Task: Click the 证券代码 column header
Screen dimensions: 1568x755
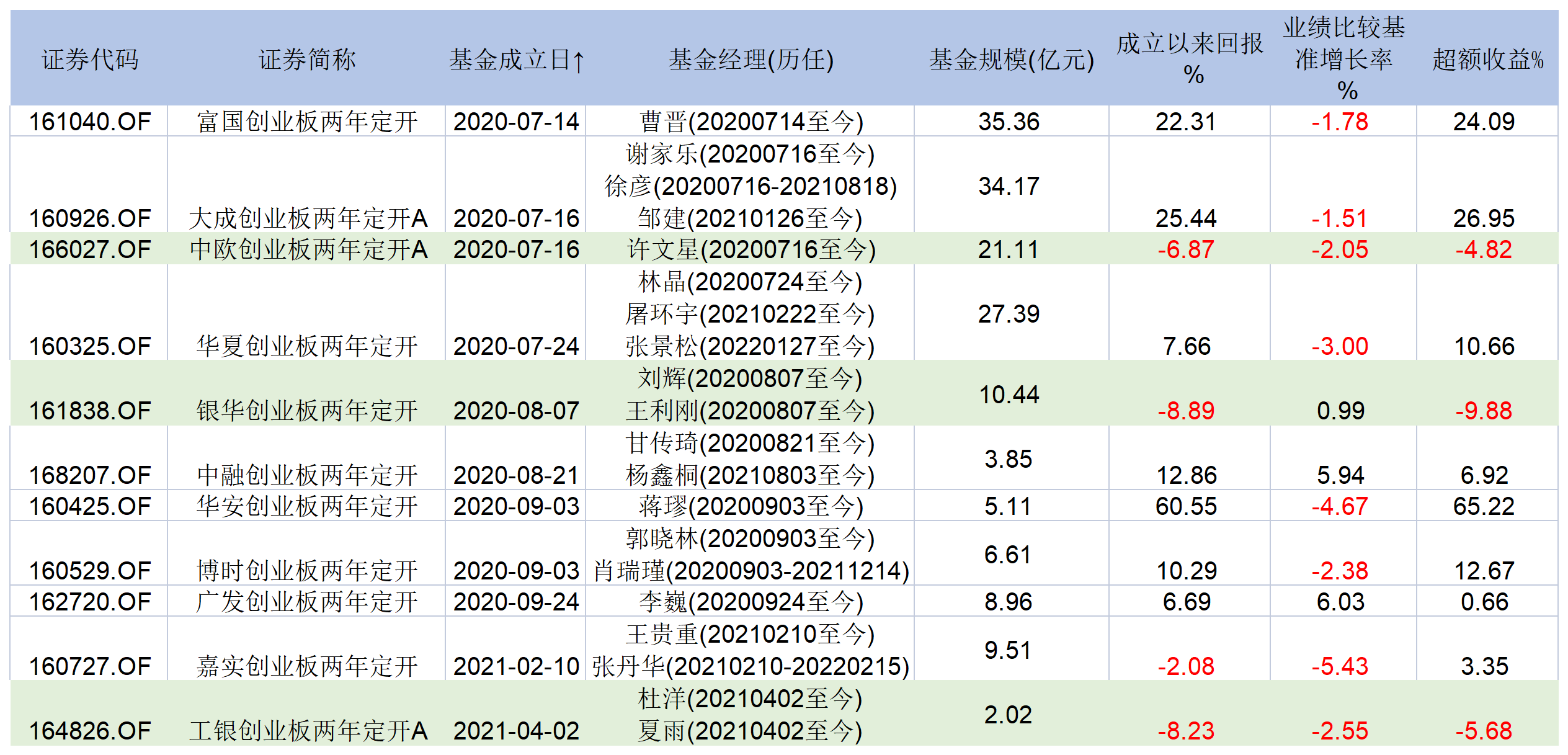Action: click(90, 60)
